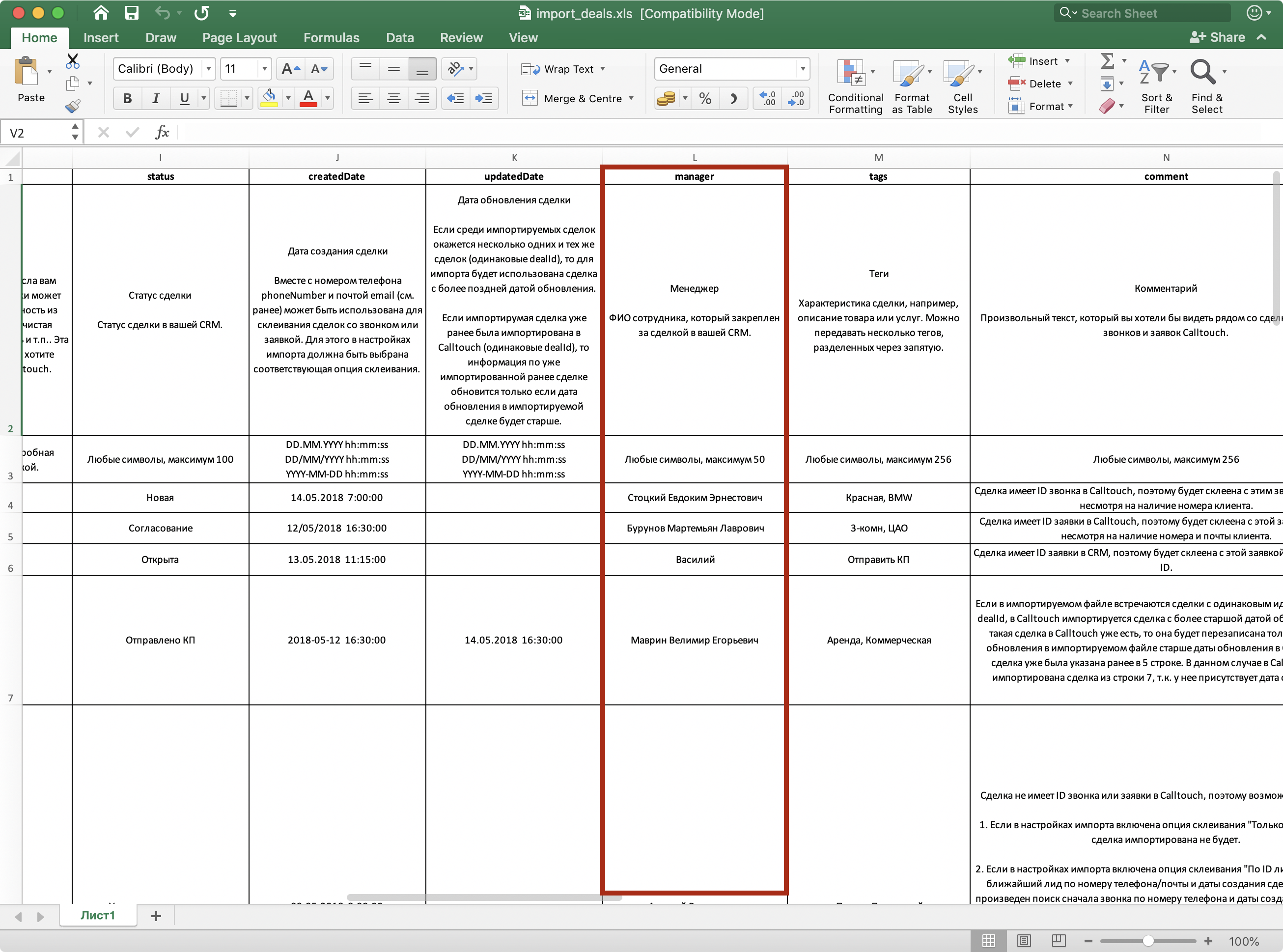
Task: Open the Insert ribbon tab
Action: 101,37
